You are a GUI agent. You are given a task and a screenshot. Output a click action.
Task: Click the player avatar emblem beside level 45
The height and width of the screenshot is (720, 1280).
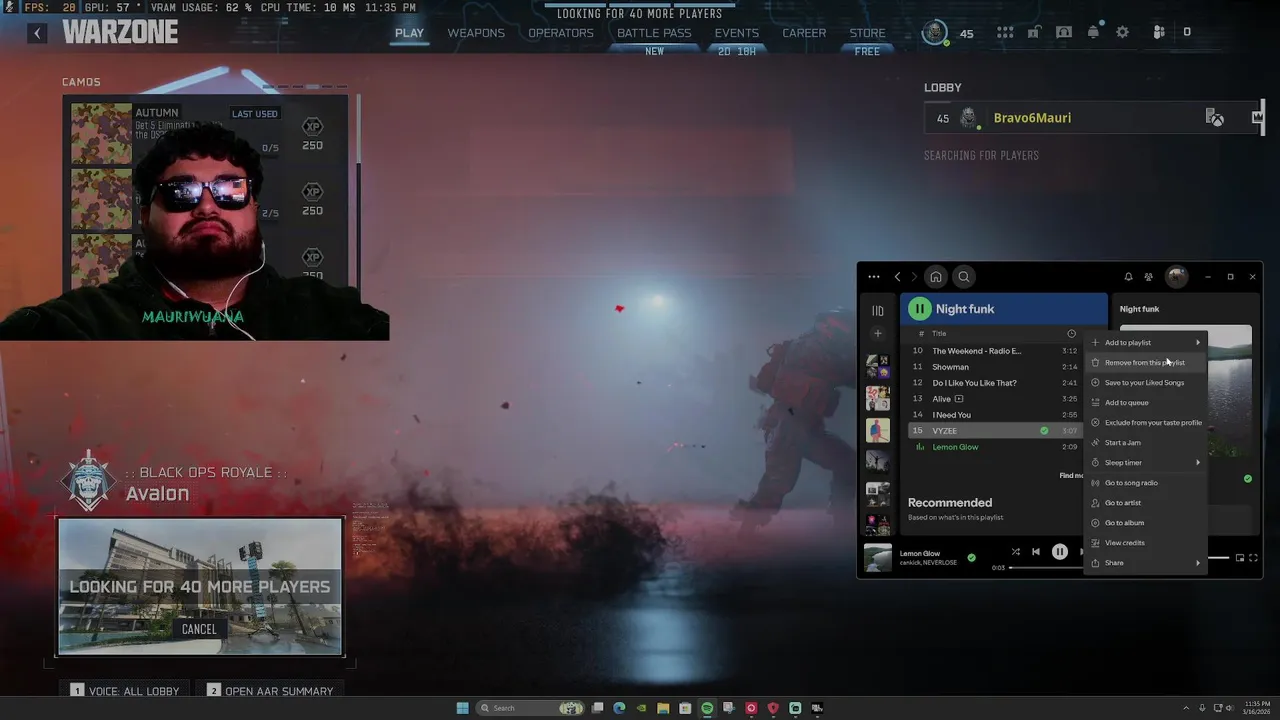(935, 32)
